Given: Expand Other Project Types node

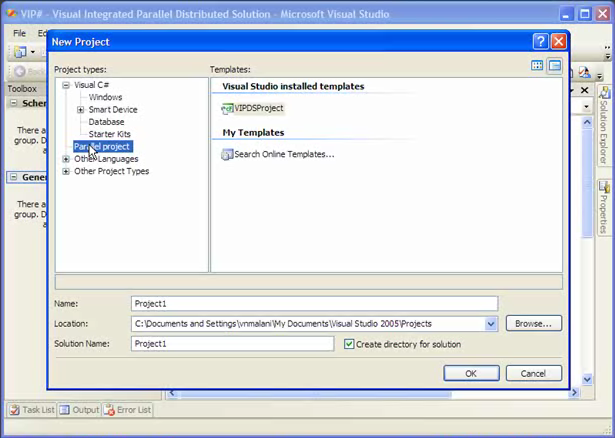Looking at the screenshot, I should pyautogui.click(x=66, y=171).
